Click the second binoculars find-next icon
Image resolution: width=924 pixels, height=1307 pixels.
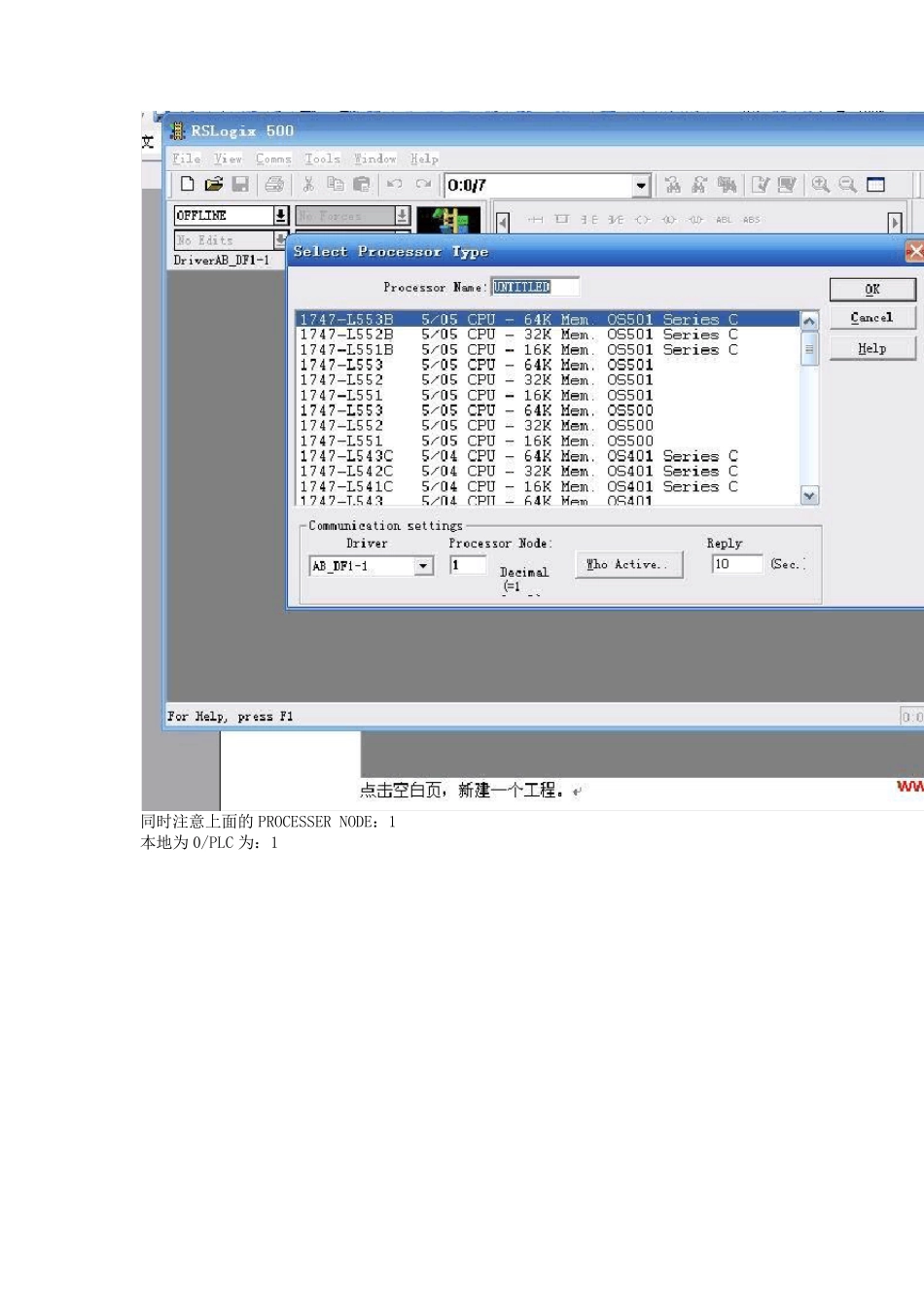(x=699, y=185)
